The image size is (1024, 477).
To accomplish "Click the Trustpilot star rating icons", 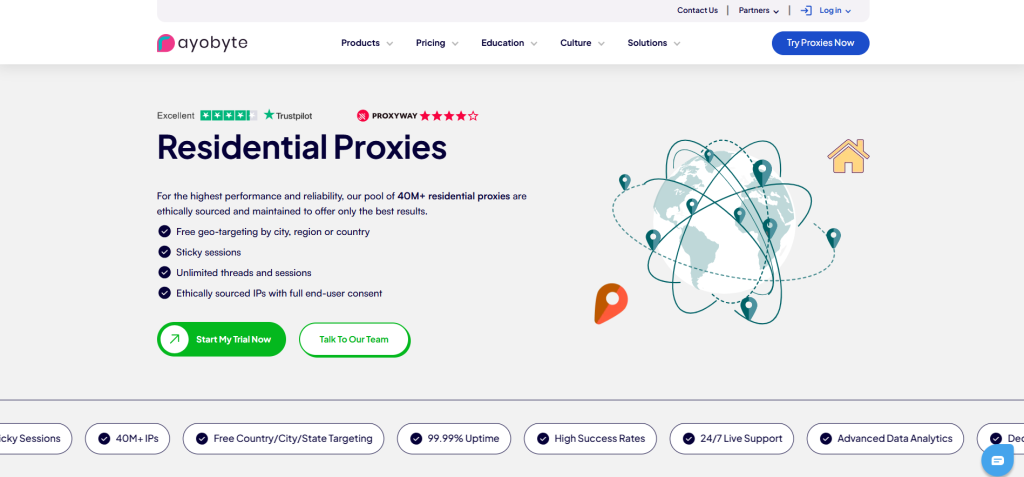I will tap(228, 116).
